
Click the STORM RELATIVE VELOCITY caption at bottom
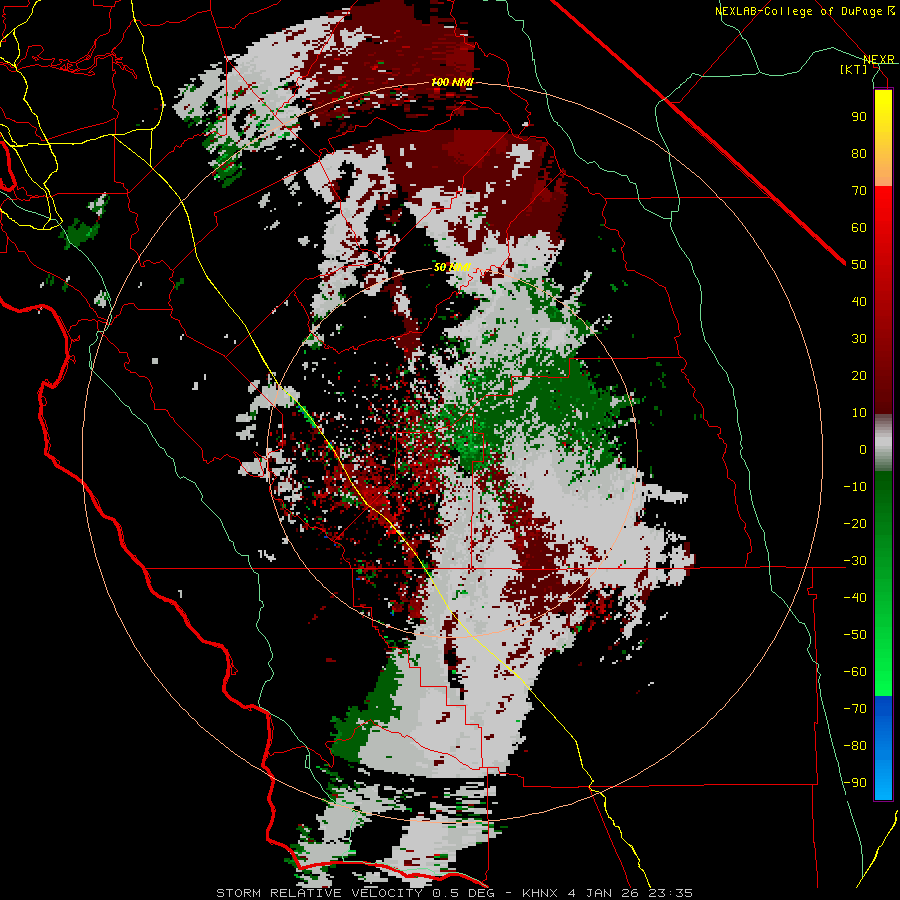pyautogui.click(x=455, y=893)
